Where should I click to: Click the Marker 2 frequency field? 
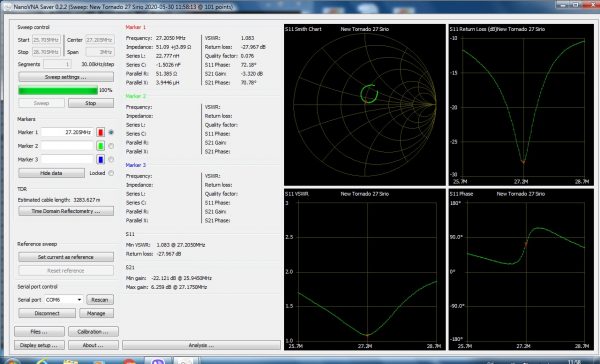[x=67, y=146]
